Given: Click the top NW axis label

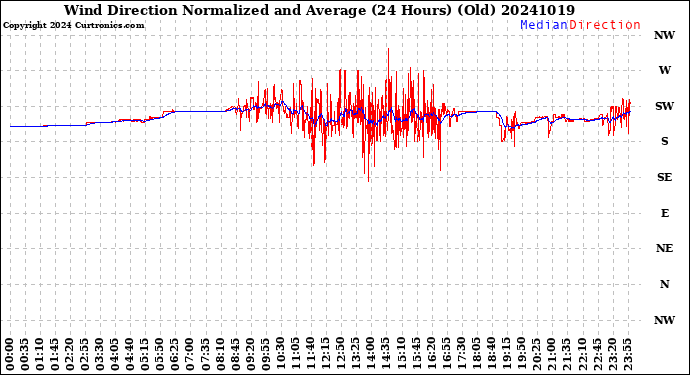Looking at the screenshot, I should tap(664, 35).
